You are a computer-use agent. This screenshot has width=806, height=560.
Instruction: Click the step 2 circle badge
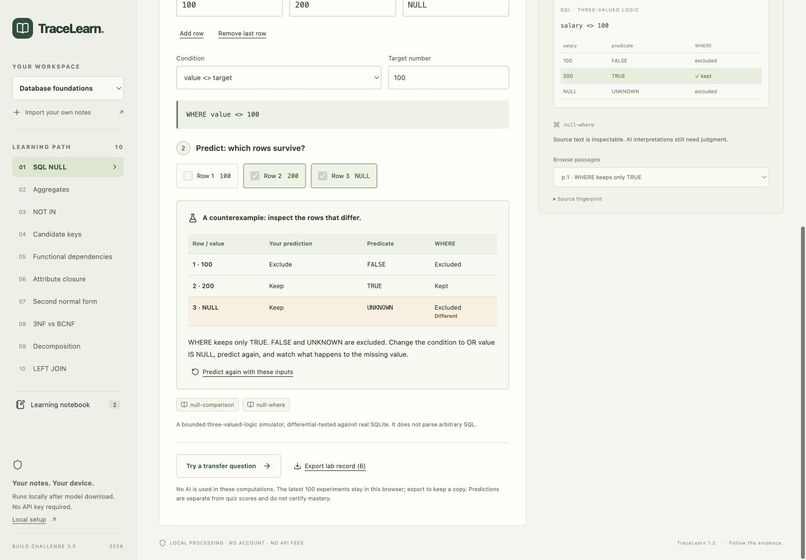coord(183,148)
